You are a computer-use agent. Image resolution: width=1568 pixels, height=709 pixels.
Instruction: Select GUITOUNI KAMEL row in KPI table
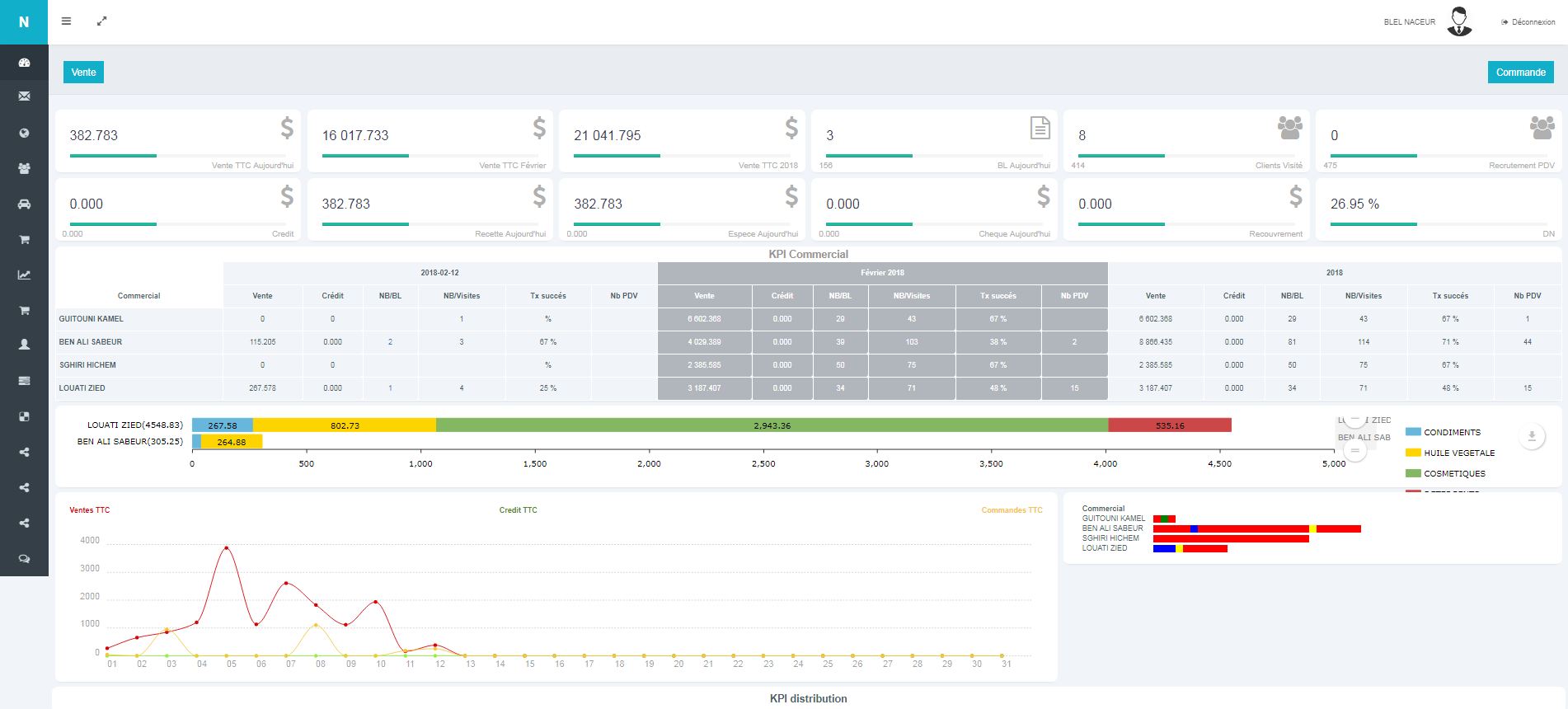pos(809,319)
